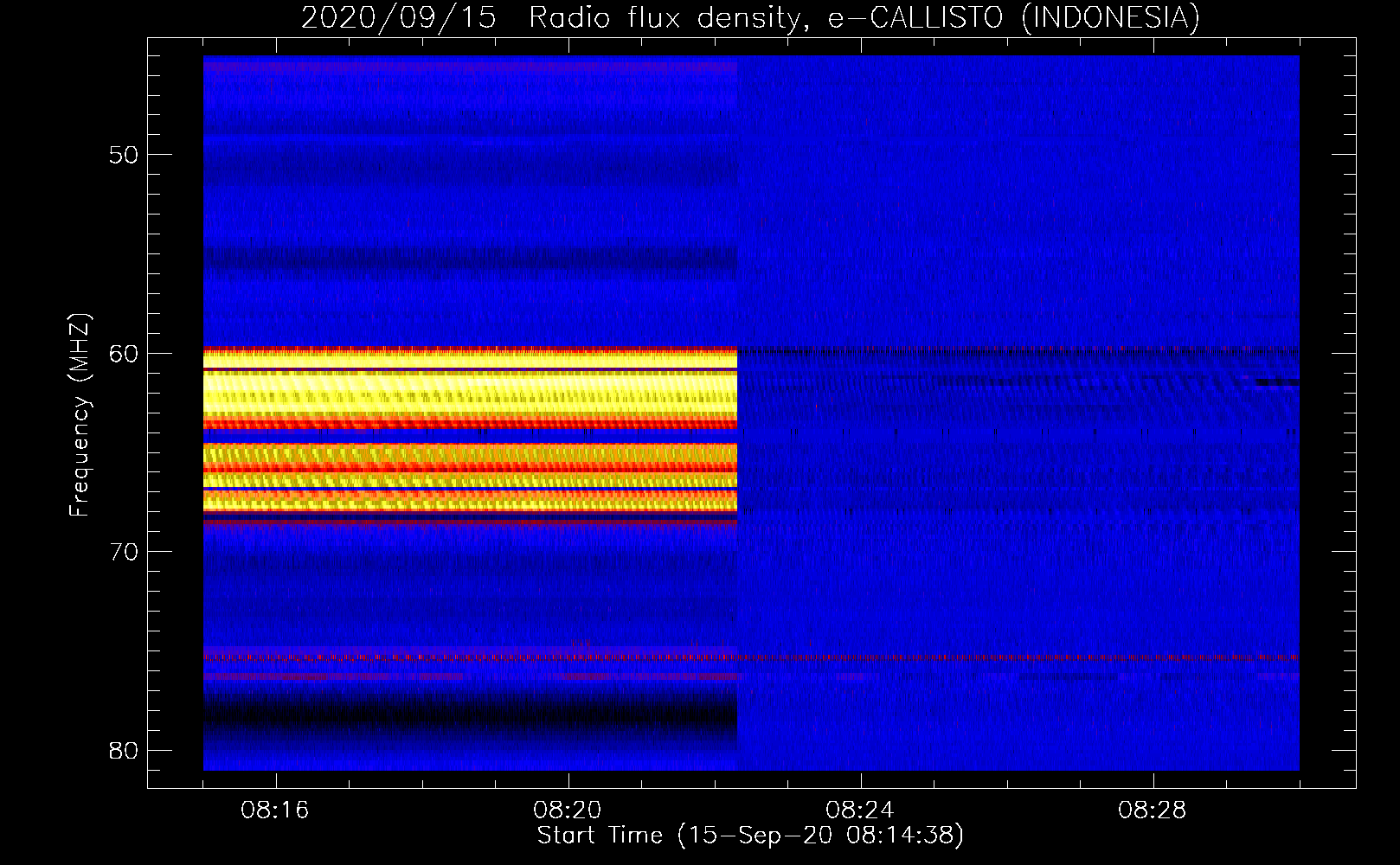Click the 08:16 time tick label
This screenshot has height=865, width=1400.
(275, 811)
